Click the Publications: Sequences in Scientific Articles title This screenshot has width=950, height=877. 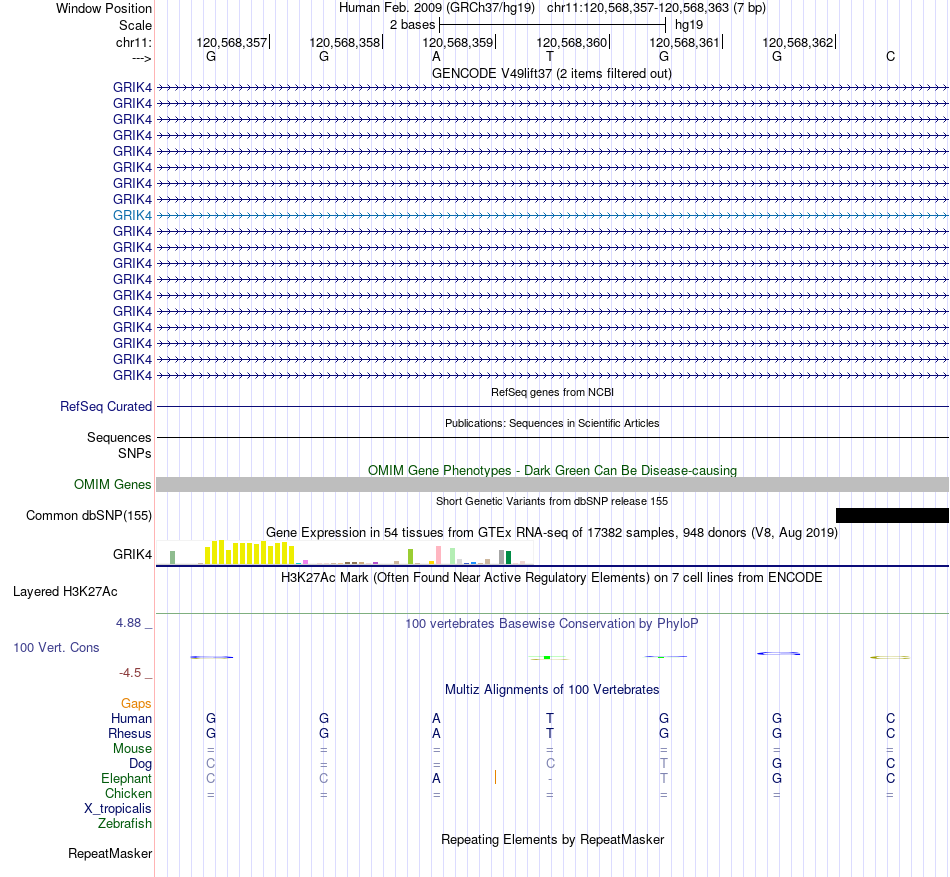(552, 423)
